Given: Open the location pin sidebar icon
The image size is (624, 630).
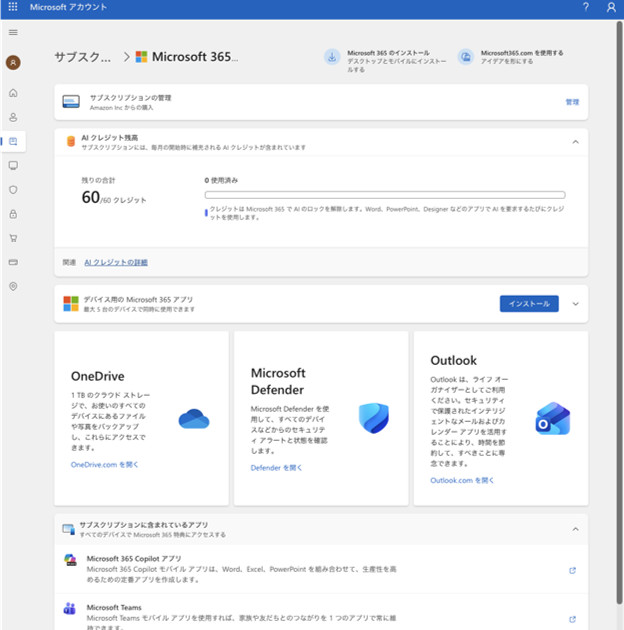Looking at the screenshot, I should coord(13,286).
